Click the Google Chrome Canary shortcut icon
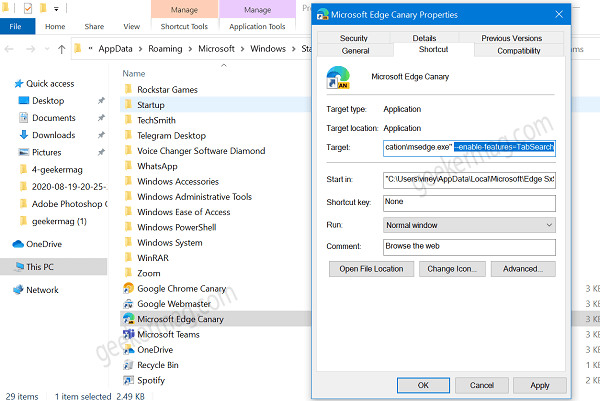The image size is (600, 401). tap(128, 288)
